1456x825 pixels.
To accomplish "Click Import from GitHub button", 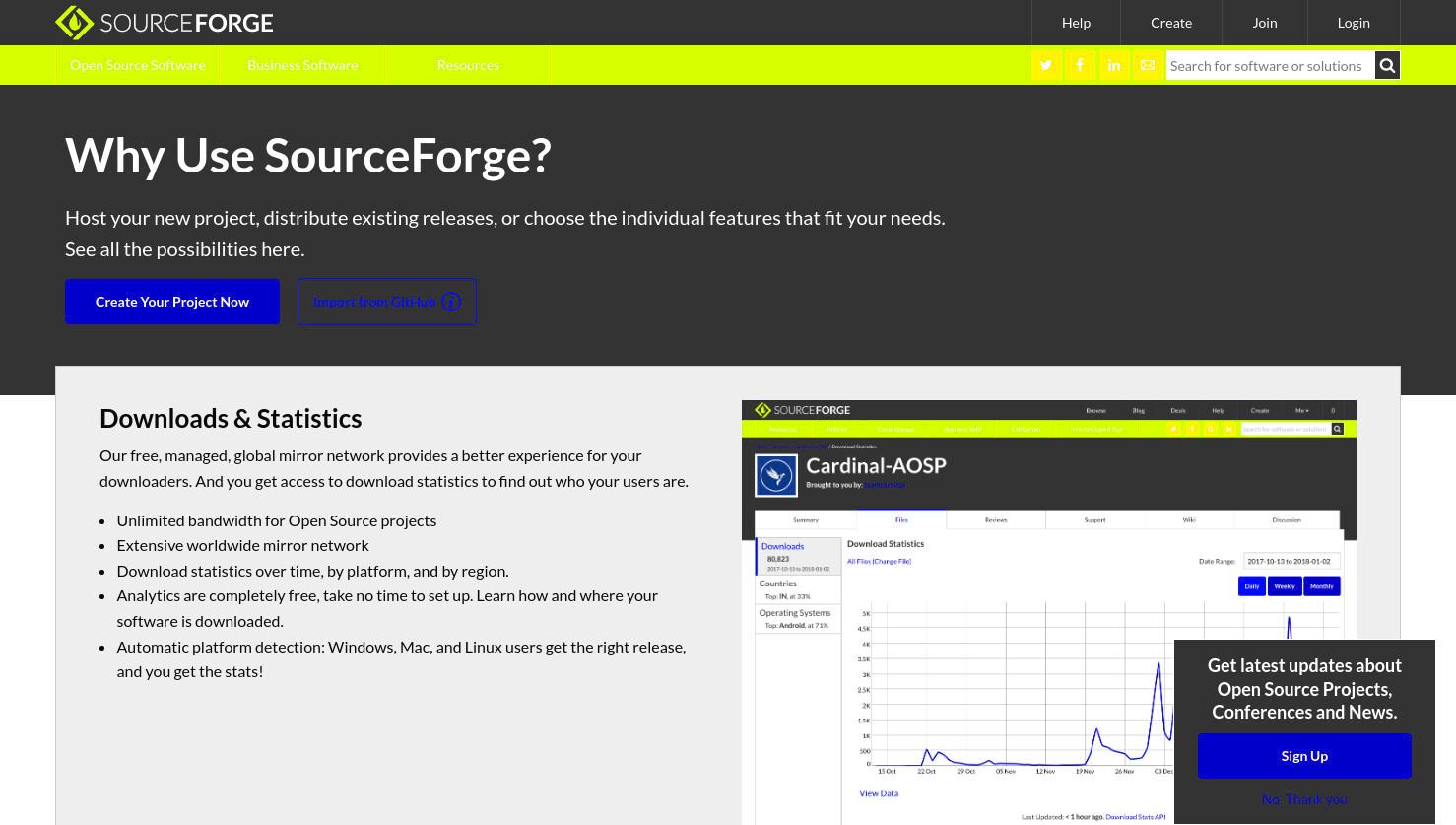I will click(x=387, y=302).
